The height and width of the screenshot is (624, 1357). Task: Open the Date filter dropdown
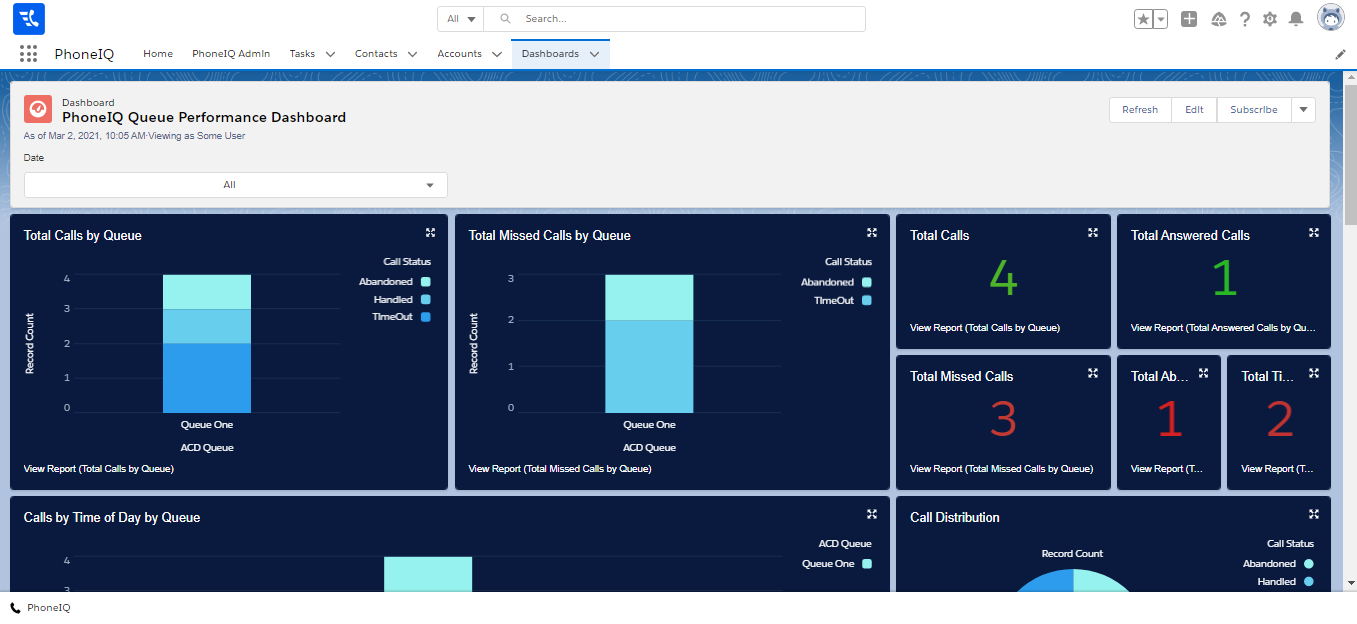click(236, 185)
